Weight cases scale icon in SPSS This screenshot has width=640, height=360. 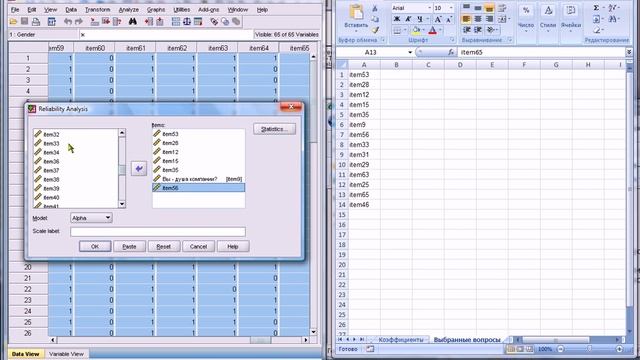click(x=187, y=21)
